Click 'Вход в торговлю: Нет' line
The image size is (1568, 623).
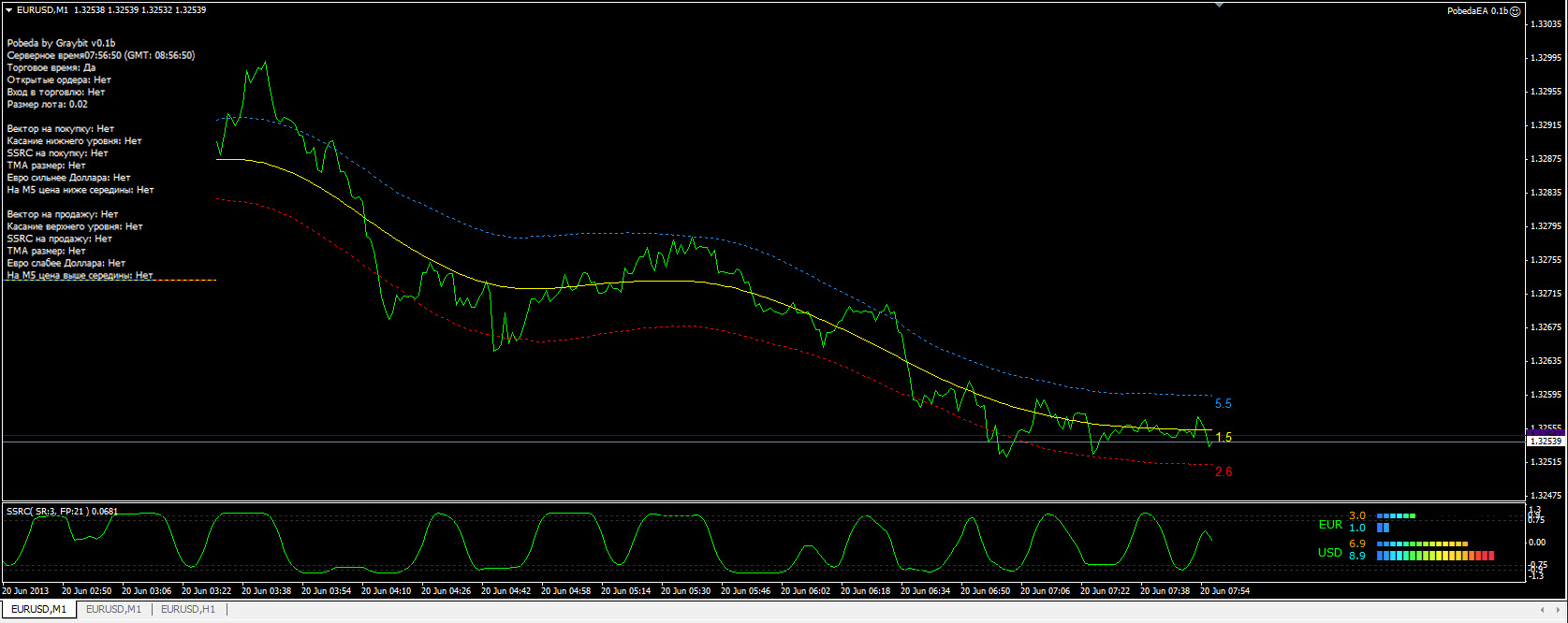coord(56,92)
